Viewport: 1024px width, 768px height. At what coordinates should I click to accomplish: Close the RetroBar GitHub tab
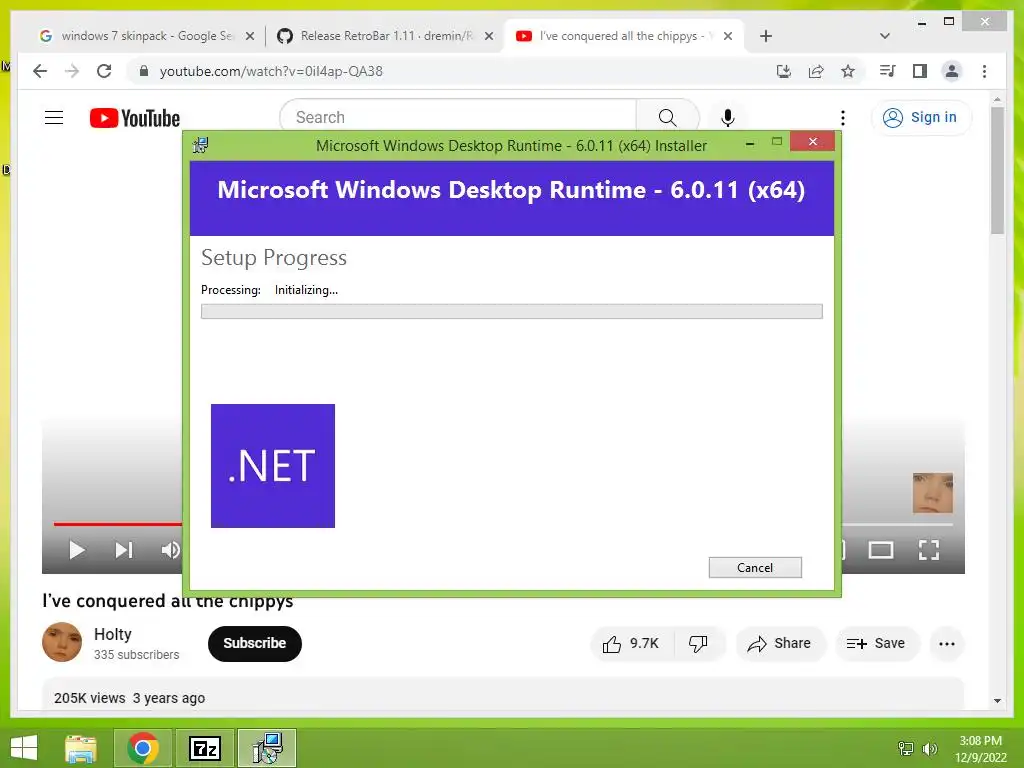point(488,36)
